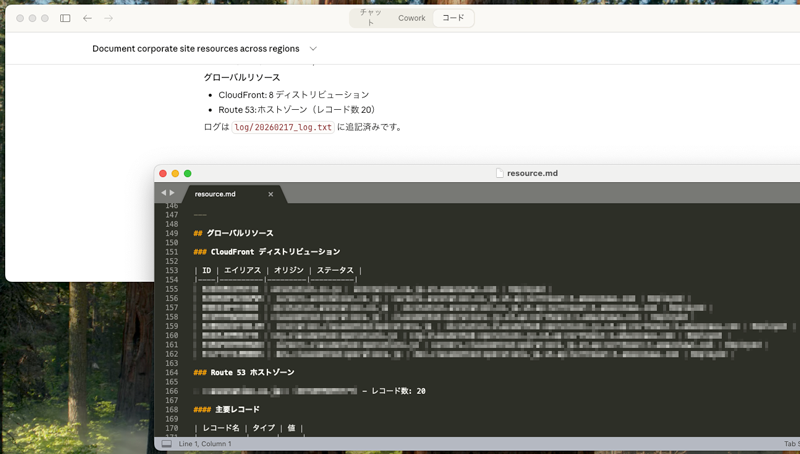Click Line 1, Column 1 status indicator
The height and width of the screenshot is (454, 800).
pos(205,443)
